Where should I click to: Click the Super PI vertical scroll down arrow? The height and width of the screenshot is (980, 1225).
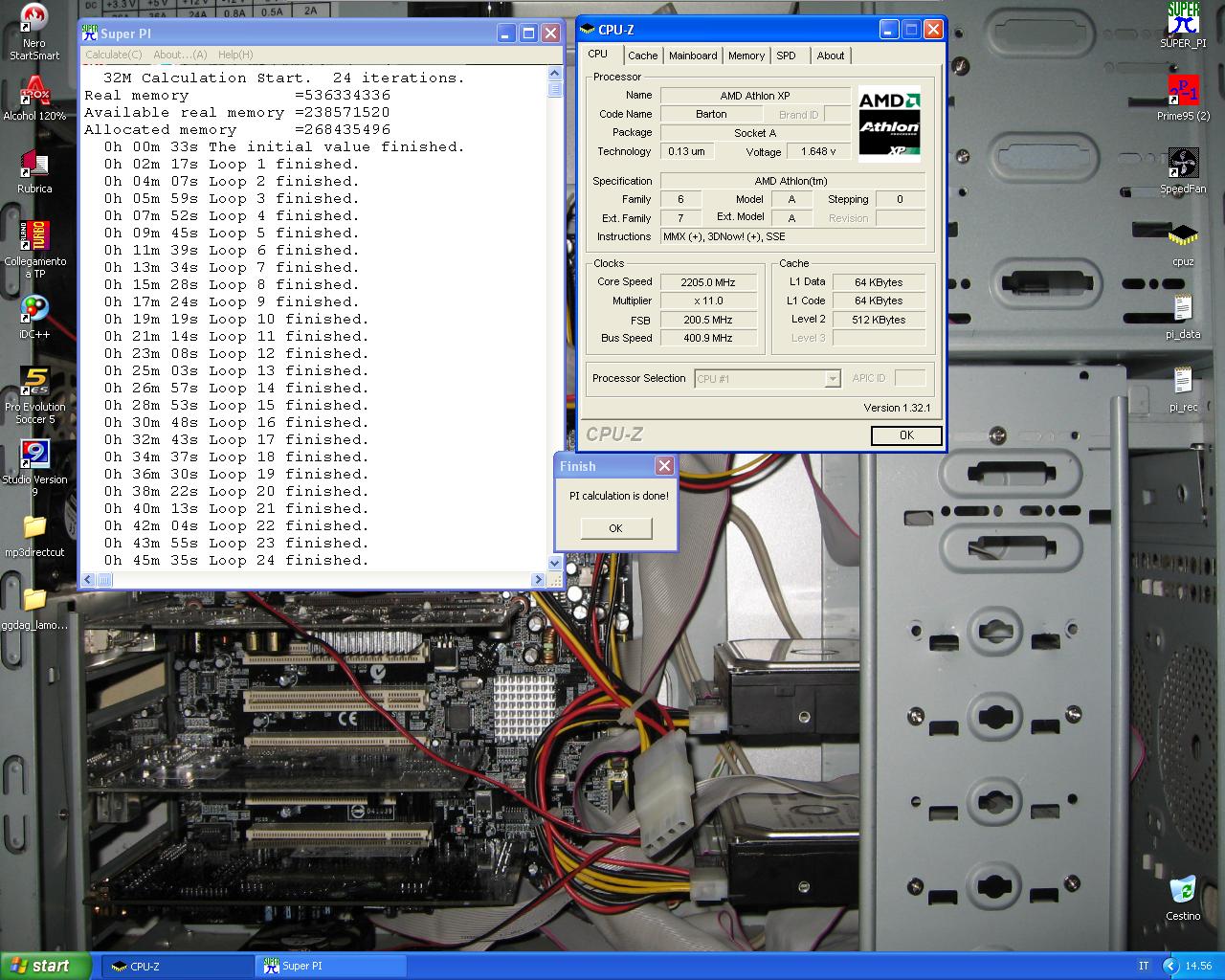point(555,564)
